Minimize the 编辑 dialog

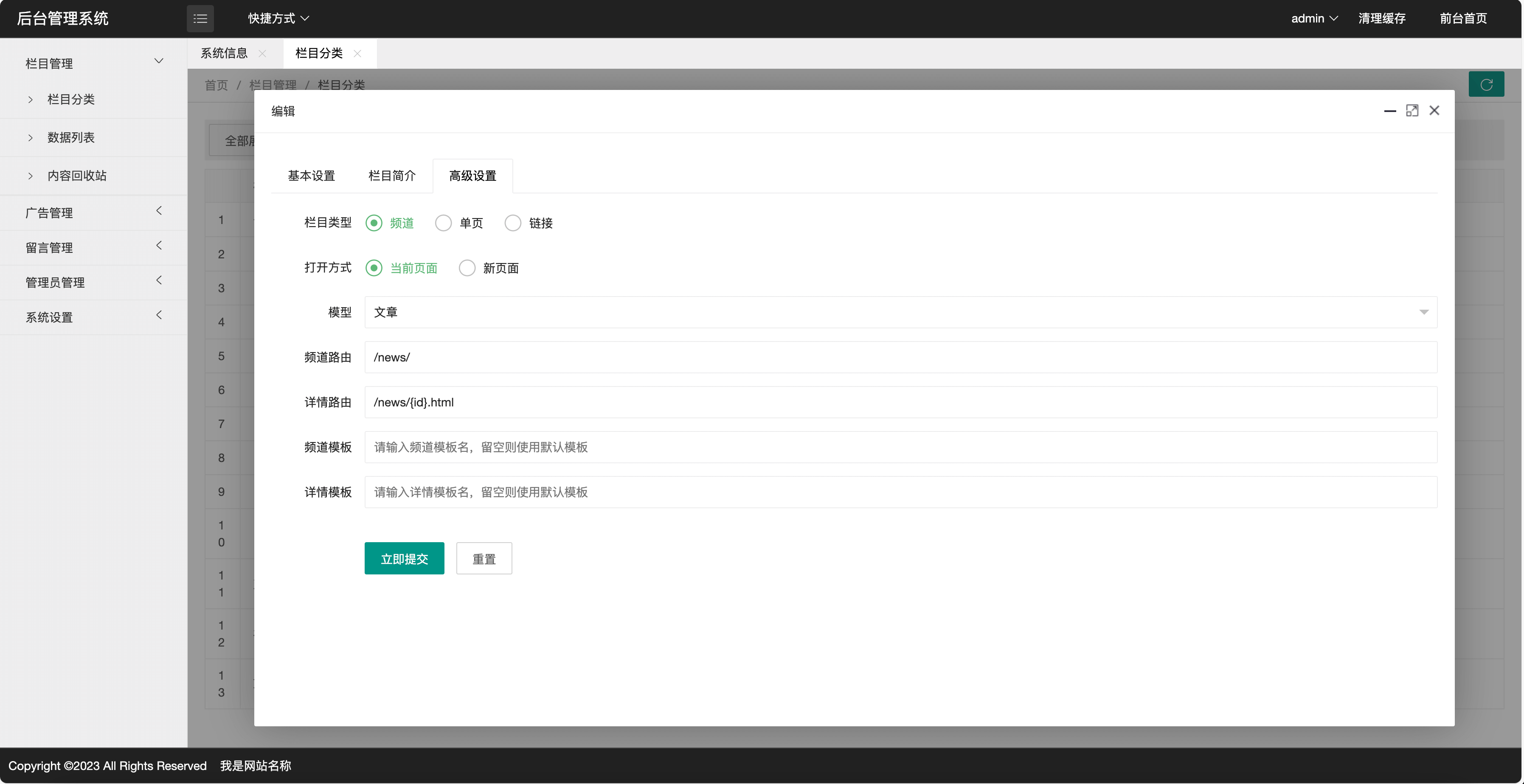coord(1390,111)
